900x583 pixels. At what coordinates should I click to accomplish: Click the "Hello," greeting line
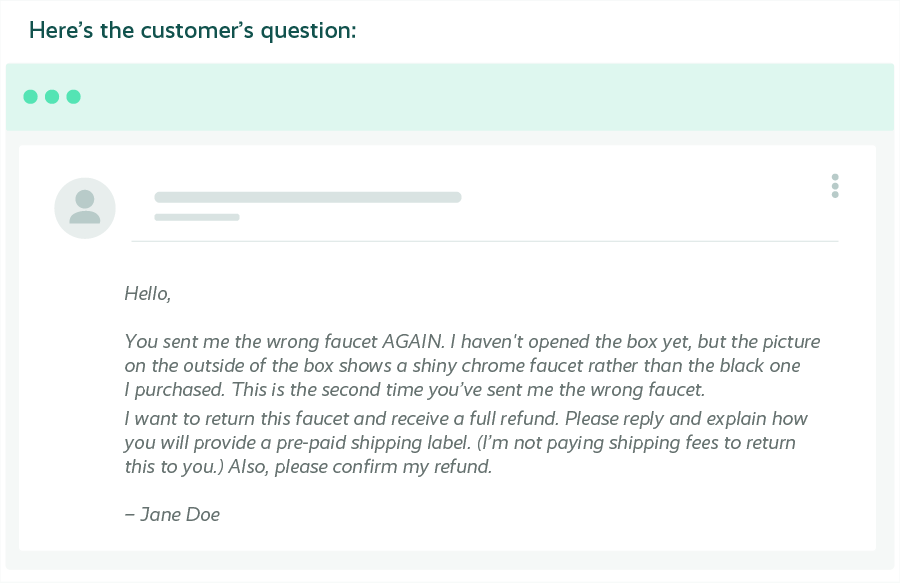pos(148,293)
